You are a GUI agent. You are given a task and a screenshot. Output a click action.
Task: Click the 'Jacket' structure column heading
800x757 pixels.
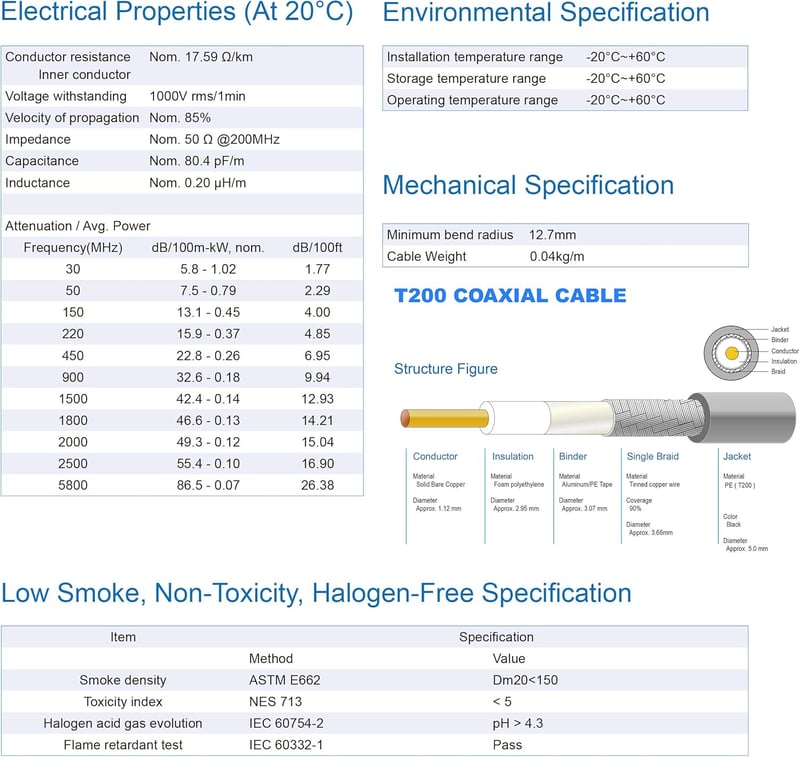coord(737,457)
